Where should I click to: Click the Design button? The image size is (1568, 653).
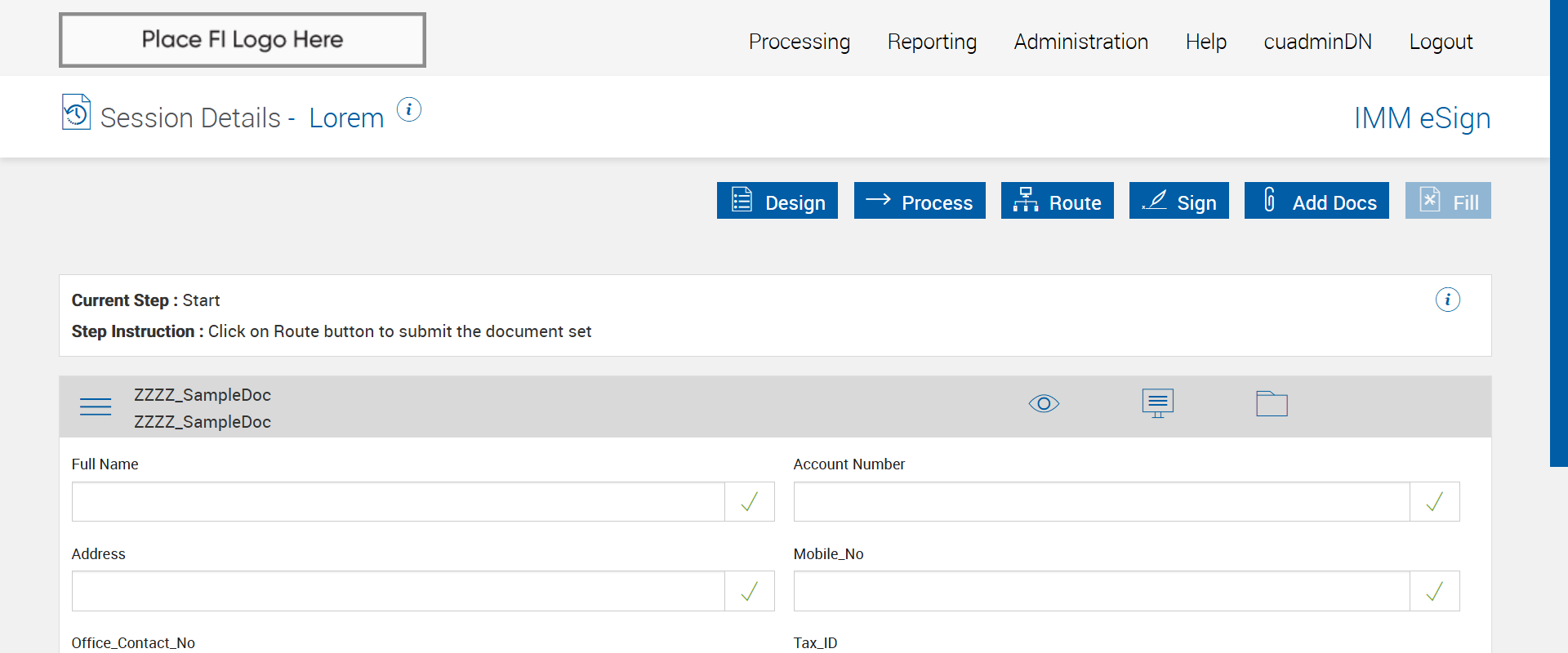click(777, 201)
